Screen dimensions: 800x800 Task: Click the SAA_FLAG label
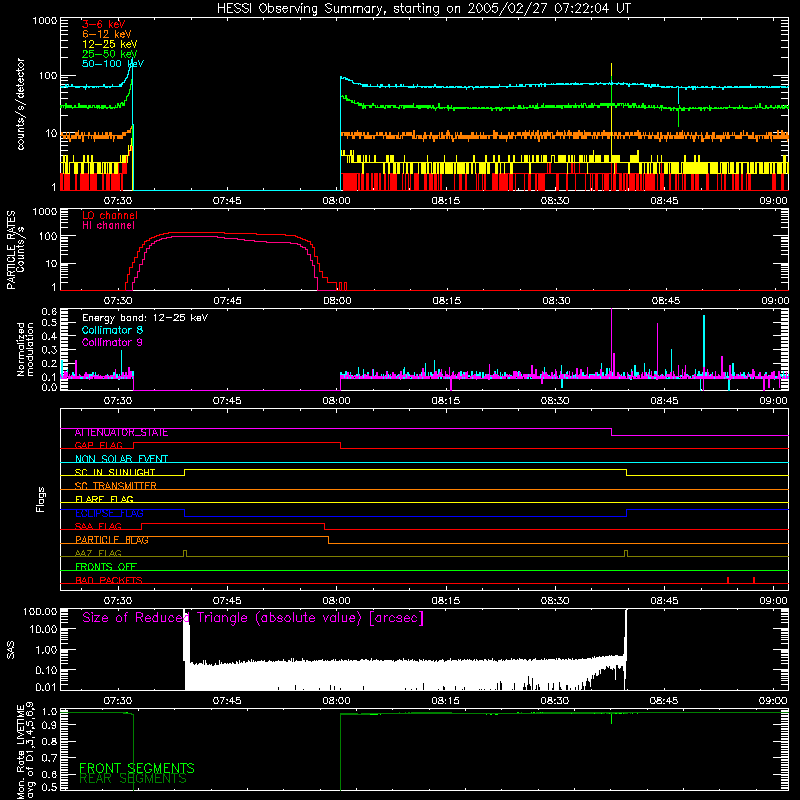(x=98, y=527)
